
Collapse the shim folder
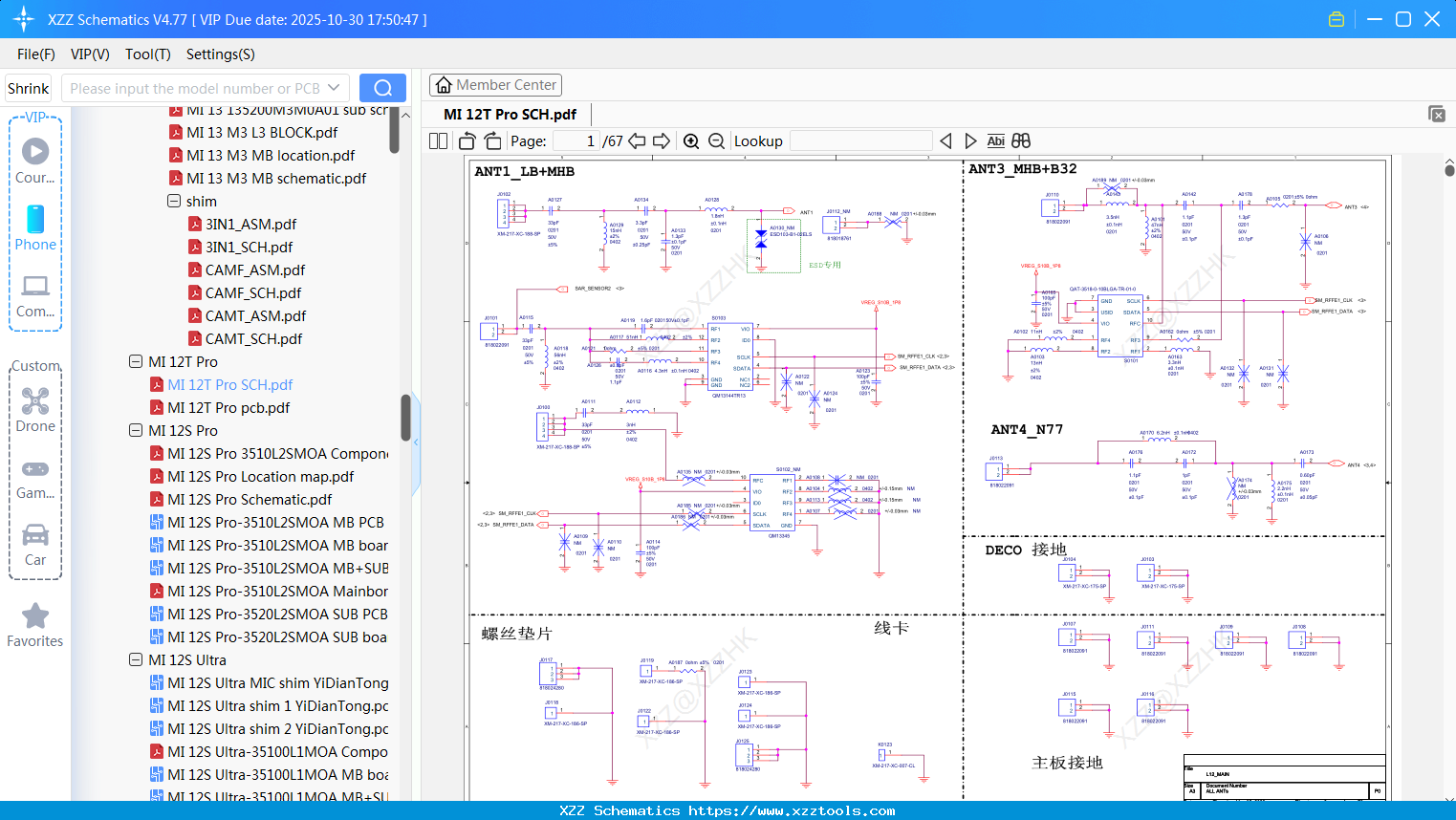pyautogui.click(x=174, y=202)
